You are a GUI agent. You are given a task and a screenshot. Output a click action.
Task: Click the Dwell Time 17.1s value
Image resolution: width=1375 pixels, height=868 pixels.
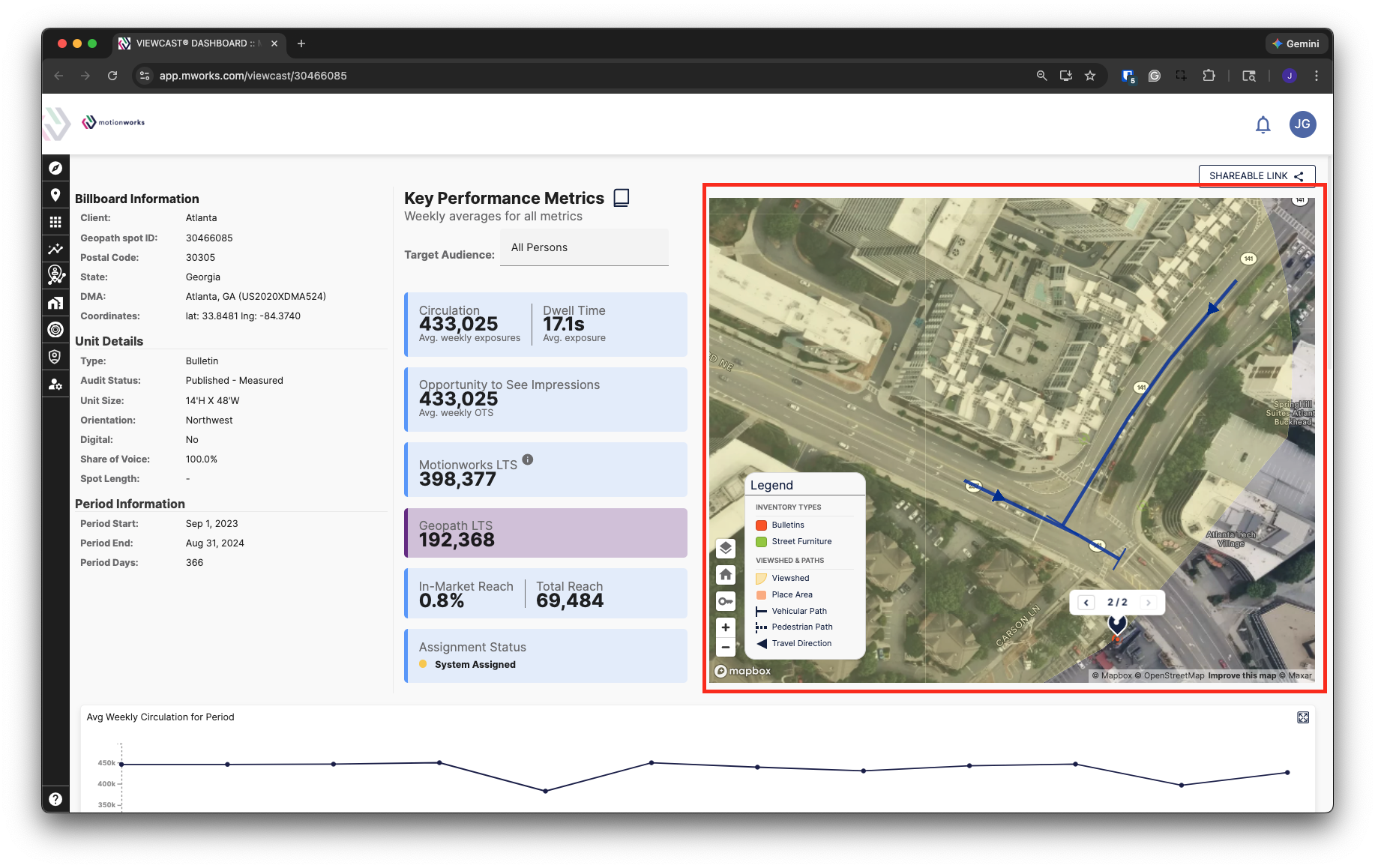563,324
